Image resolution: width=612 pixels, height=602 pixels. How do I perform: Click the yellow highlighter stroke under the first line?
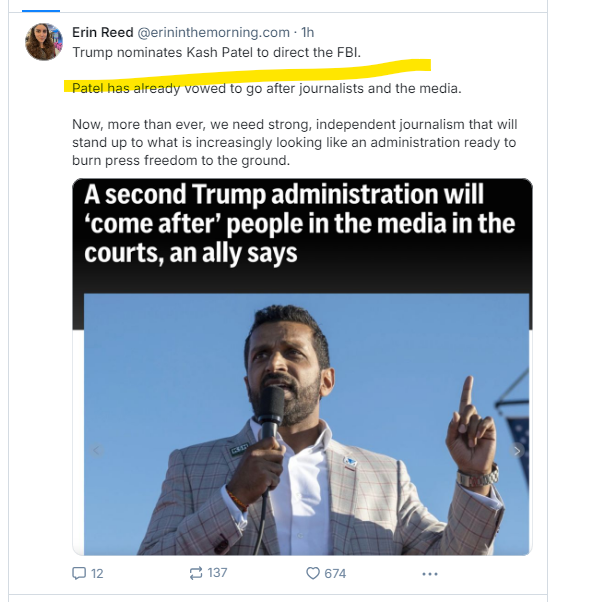(250, 72)
